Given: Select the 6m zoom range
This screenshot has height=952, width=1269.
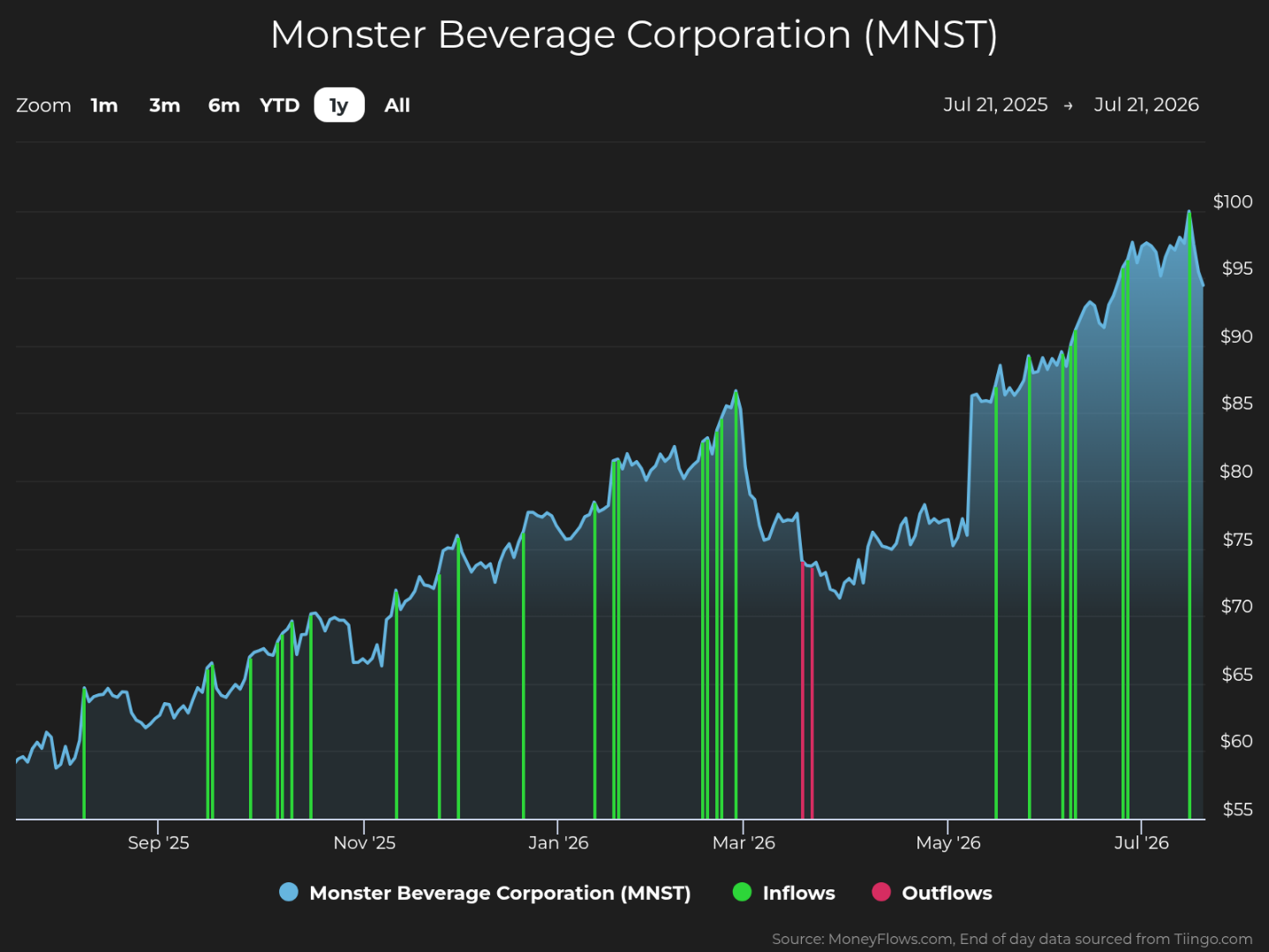Looking at the screenshot, I should coord(224,105).
